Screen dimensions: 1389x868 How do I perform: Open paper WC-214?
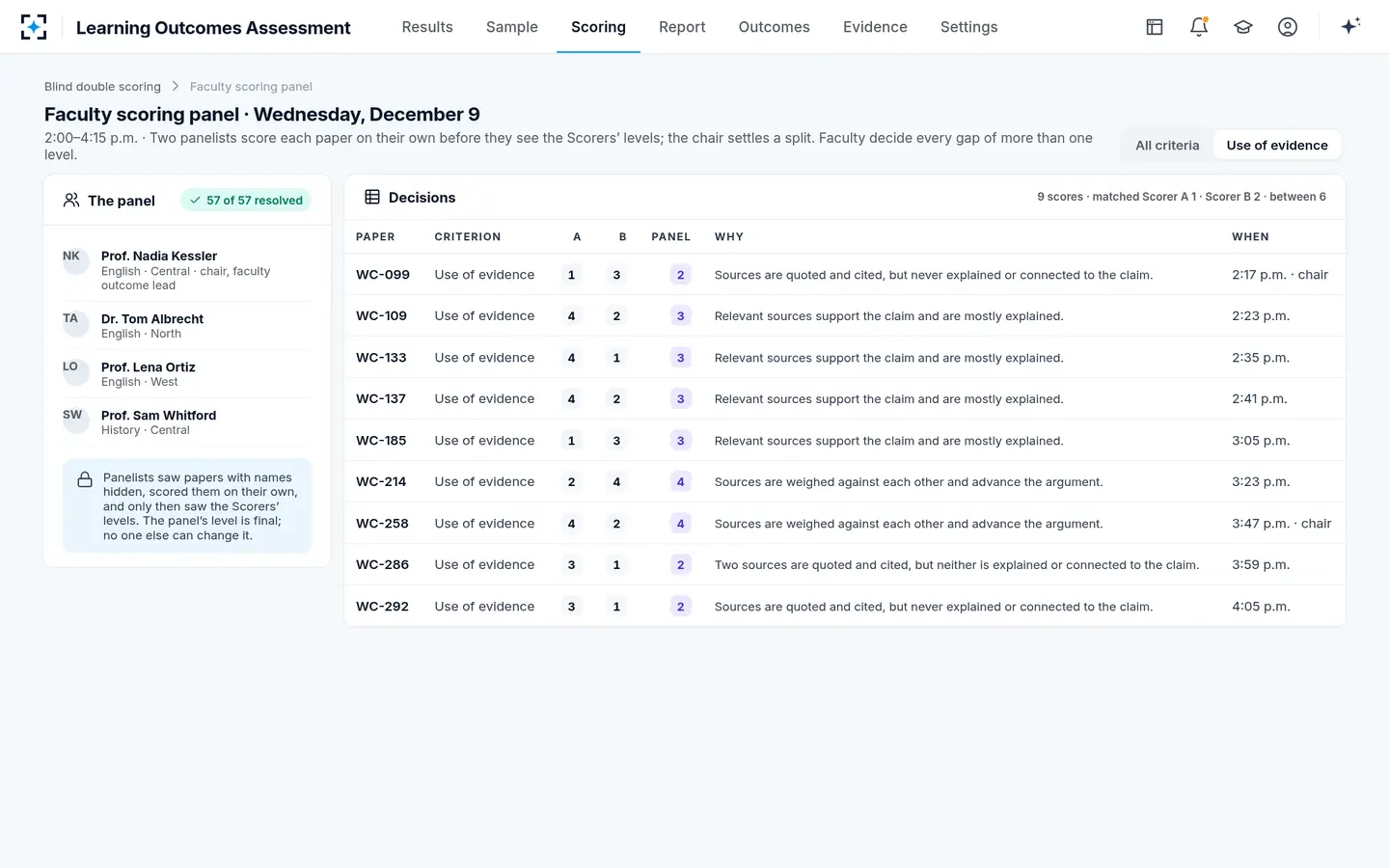(381, 482)
